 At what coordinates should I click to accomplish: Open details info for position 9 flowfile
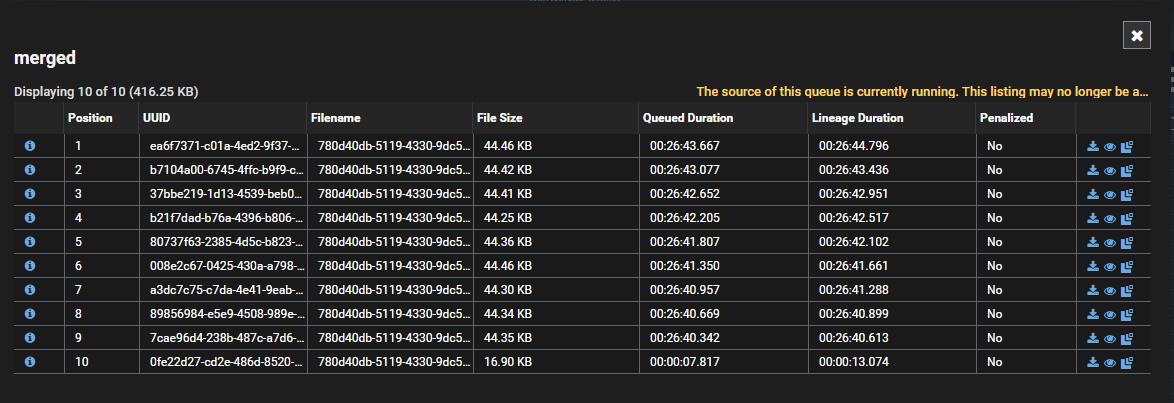[30, 338]
